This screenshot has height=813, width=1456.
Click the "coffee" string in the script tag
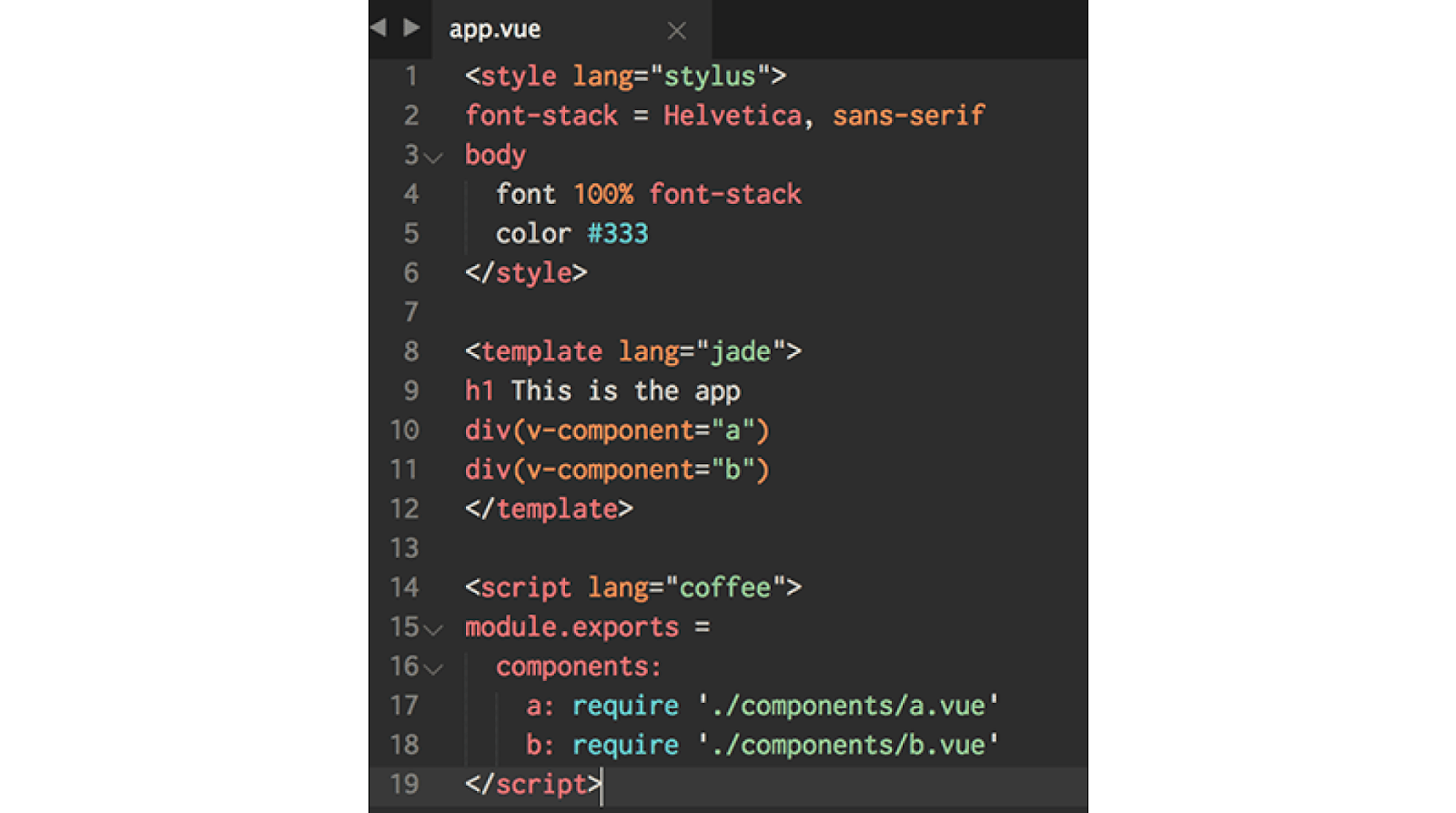[x=725, y=588]
